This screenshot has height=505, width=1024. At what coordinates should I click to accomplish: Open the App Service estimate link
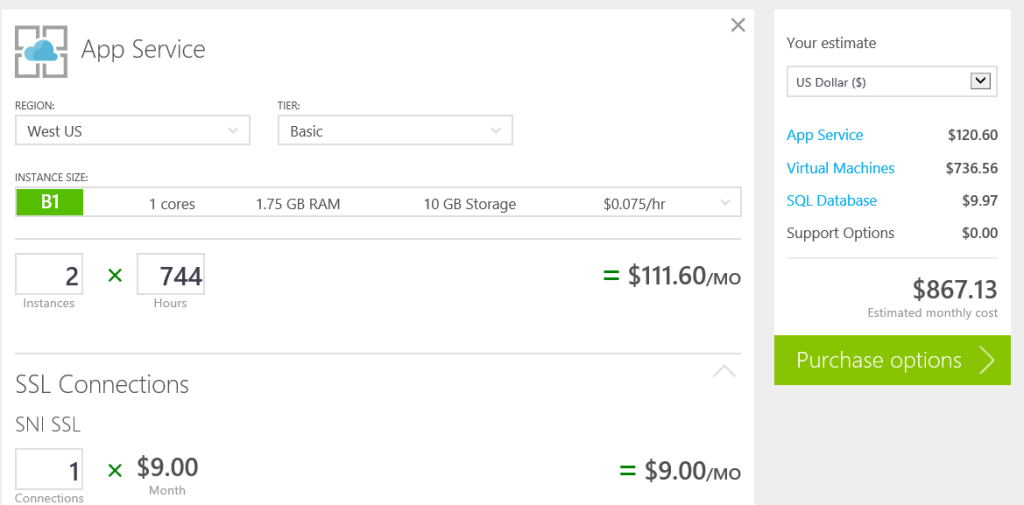825,135
